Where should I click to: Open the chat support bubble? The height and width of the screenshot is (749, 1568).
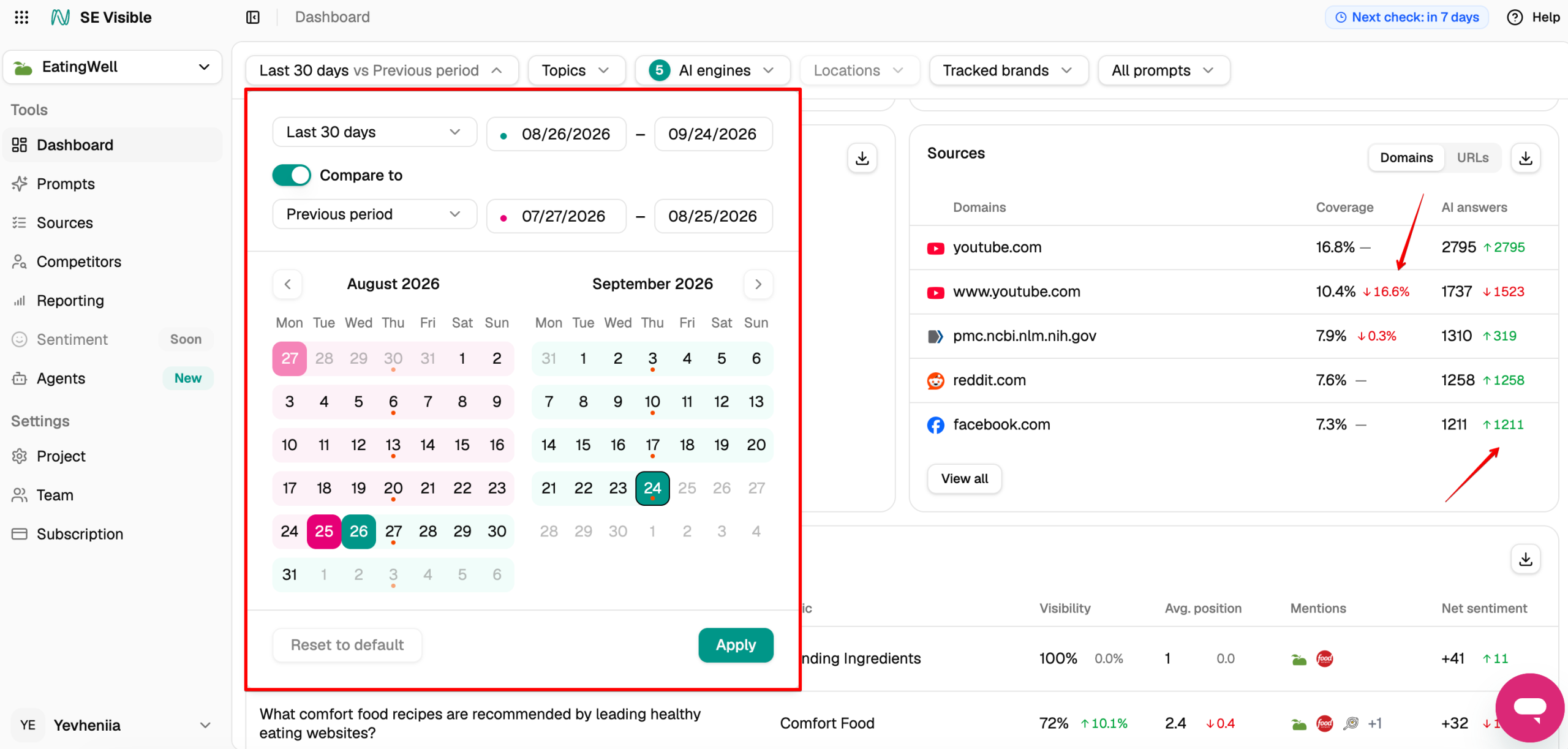point(1529,708)
